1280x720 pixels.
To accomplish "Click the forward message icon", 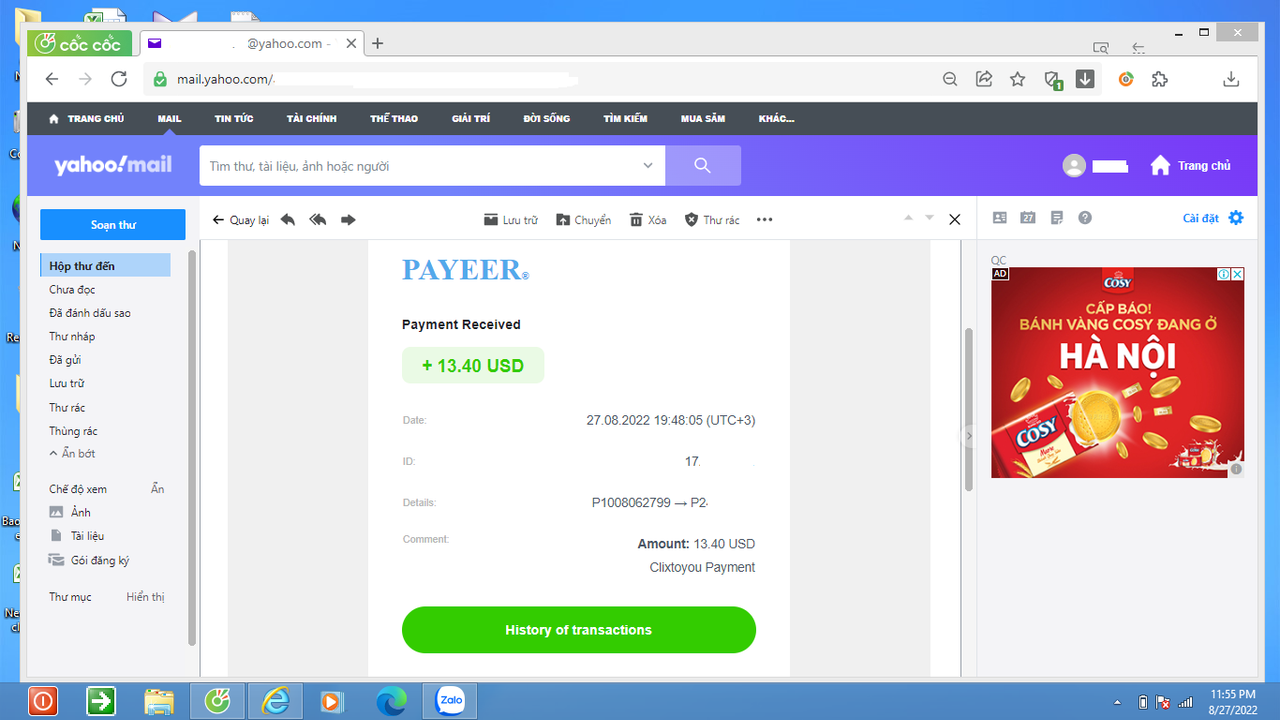I will click(x=348, y=220).
